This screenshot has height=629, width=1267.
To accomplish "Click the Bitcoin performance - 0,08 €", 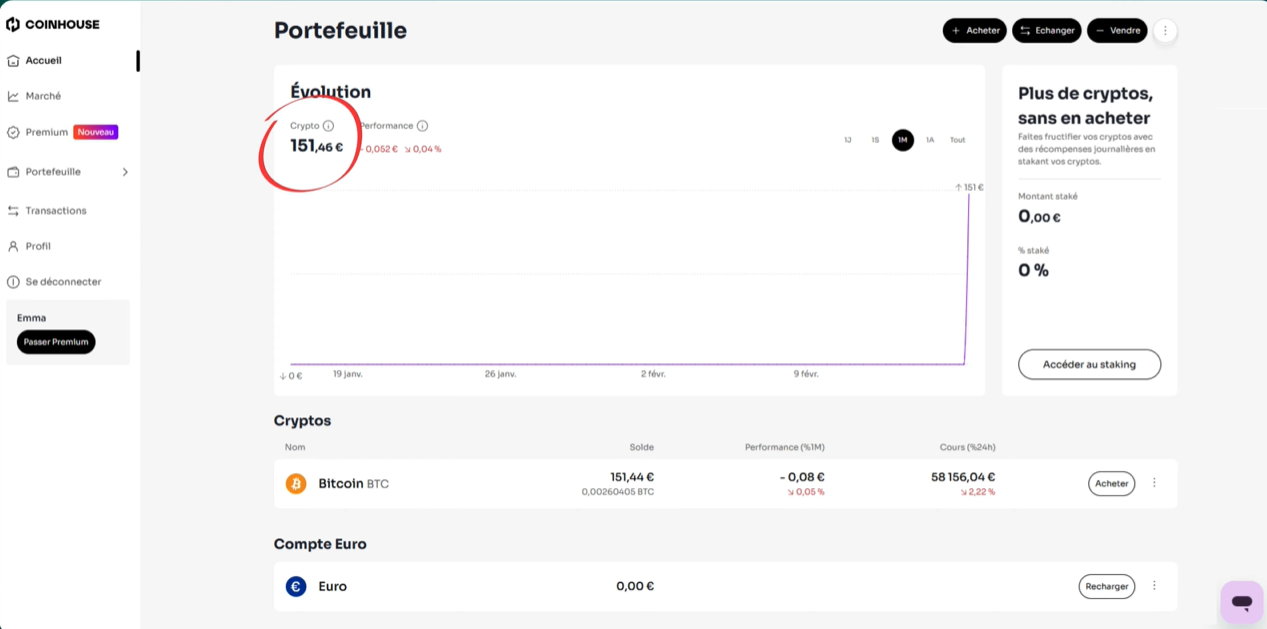I will point(803,477).
